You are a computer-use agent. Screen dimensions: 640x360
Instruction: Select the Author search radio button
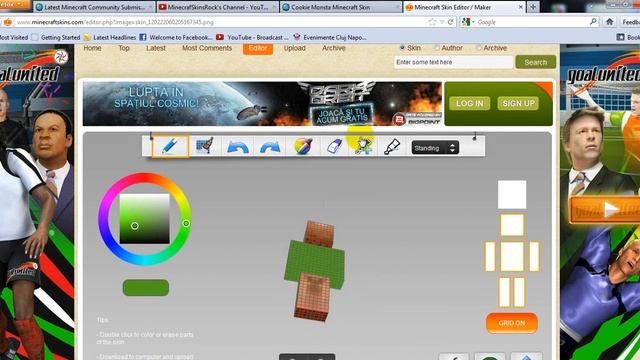[437, 48]
